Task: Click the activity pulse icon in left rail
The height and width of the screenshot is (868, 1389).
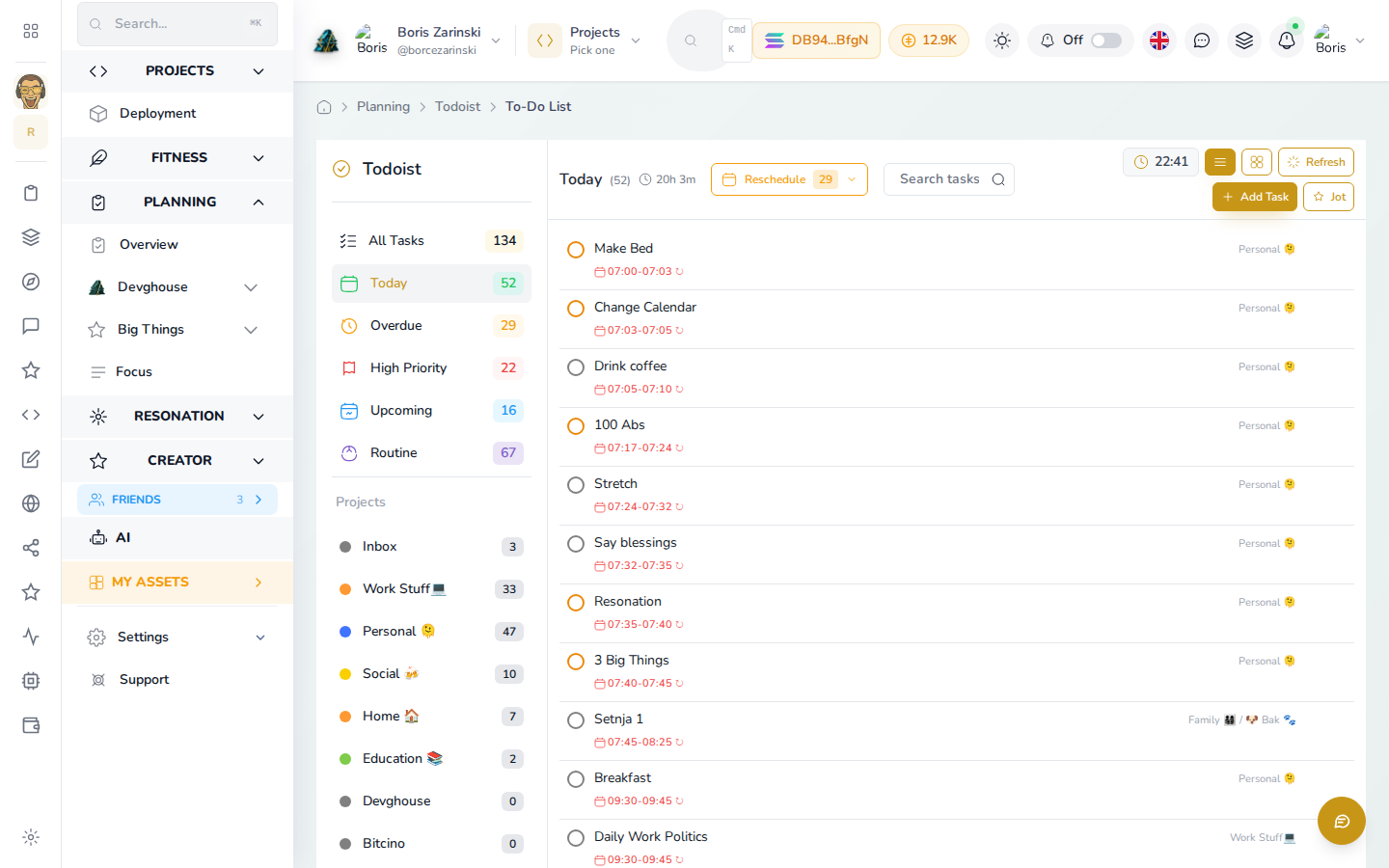Action: [x=31, y=637]
